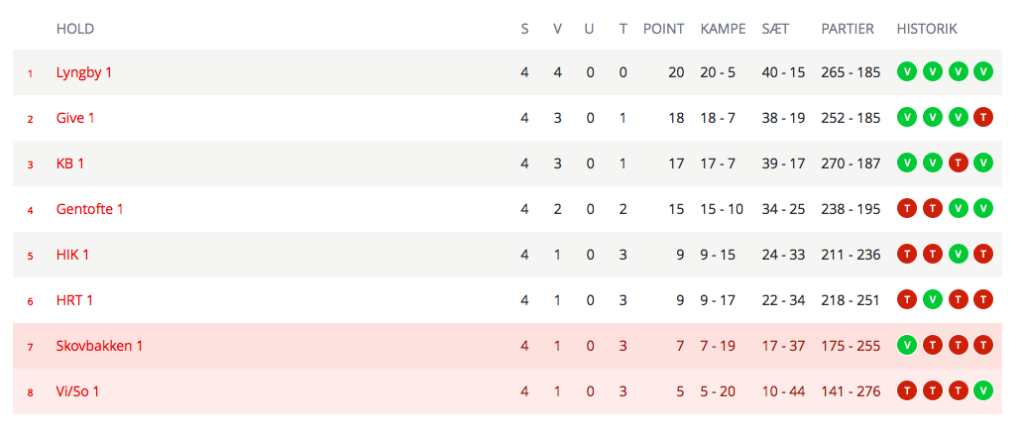1024x434 pixels.
Task: Click the HOLD column header
Action: pyautogui.click(x=75, y=29)
